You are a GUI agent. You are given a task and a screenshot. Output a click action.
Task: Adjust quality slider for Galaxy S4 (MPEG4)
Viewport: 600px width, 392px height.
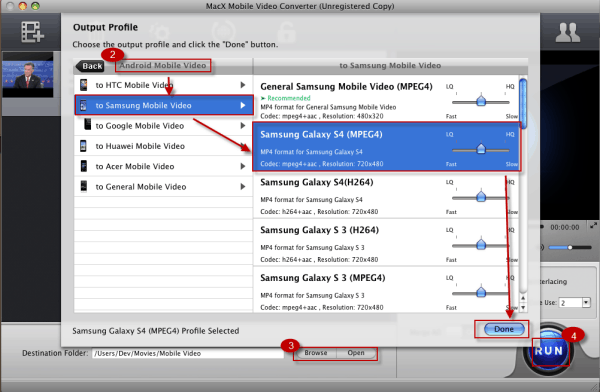coord(481,150)
